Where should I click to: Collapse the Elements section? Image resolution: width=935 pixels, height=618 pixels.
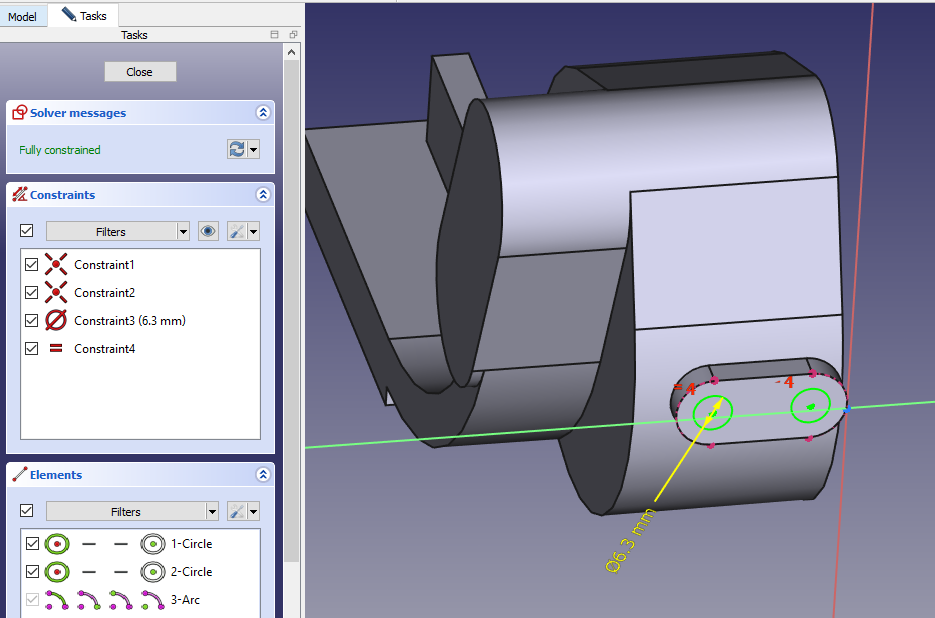coord(263,475)
